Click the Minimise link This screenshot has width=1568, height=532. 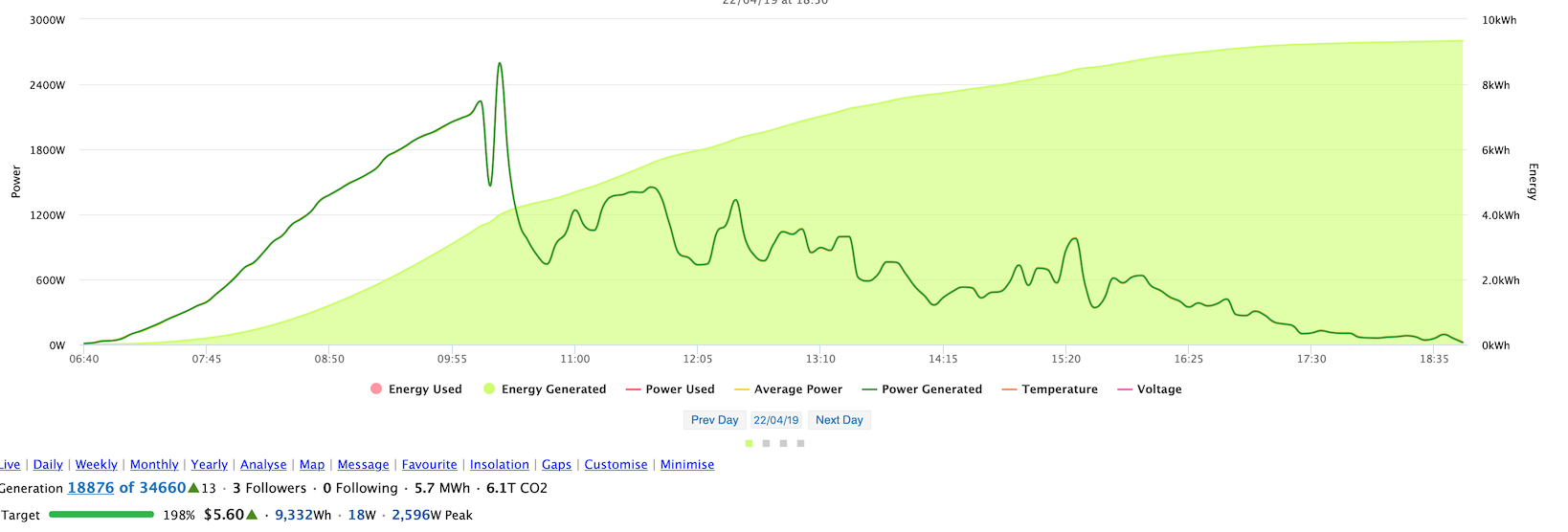pos(687,465)
